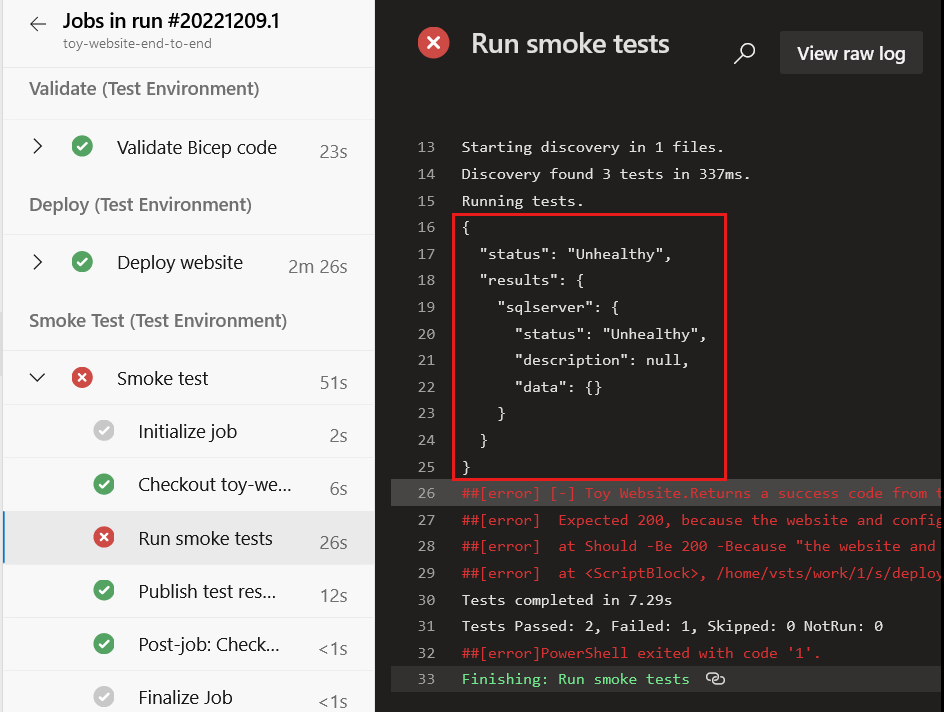Screen dimensions: 944x712
Task: Click the green check icon on Validate Bicep code
Action: point(82,146)
